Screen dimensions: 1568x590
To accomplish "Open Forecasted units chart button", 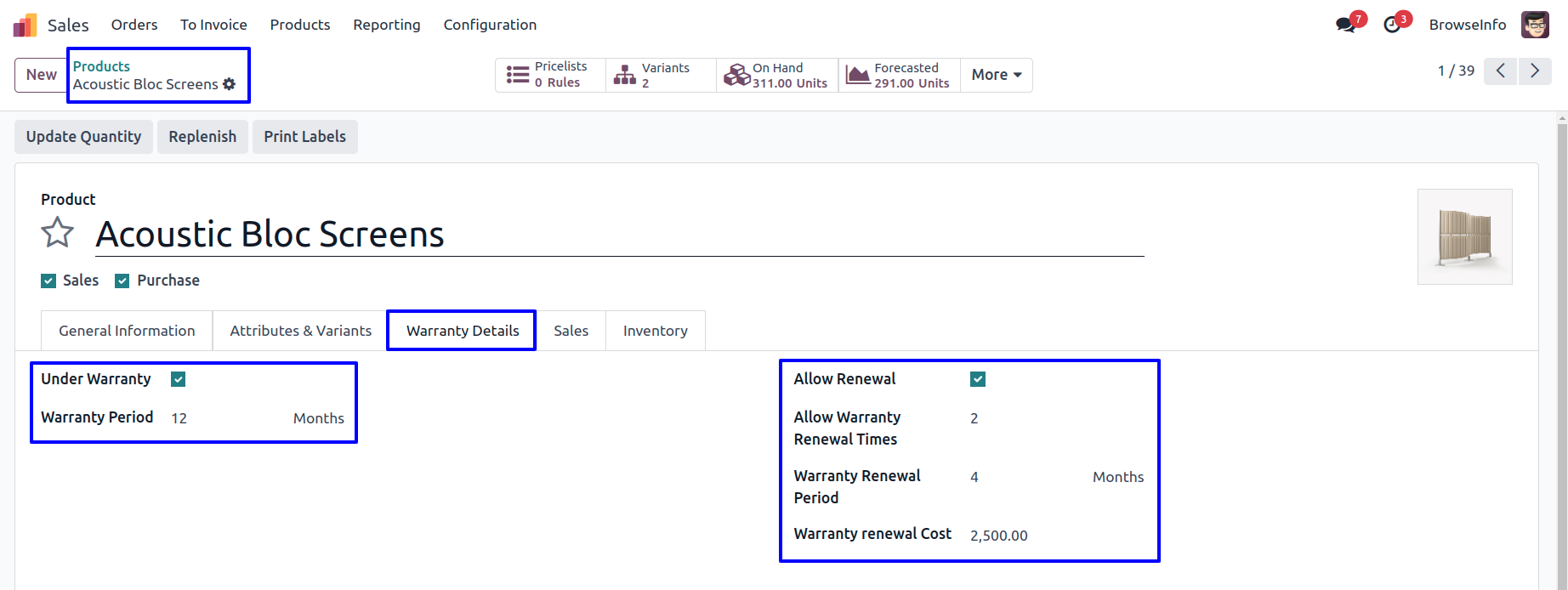I will [x=899, y=75].
